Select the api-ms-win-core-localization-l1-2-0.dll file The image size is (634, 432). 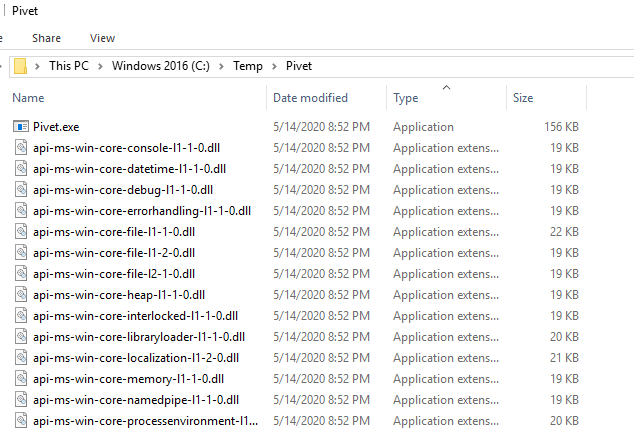tap(136, 358)
